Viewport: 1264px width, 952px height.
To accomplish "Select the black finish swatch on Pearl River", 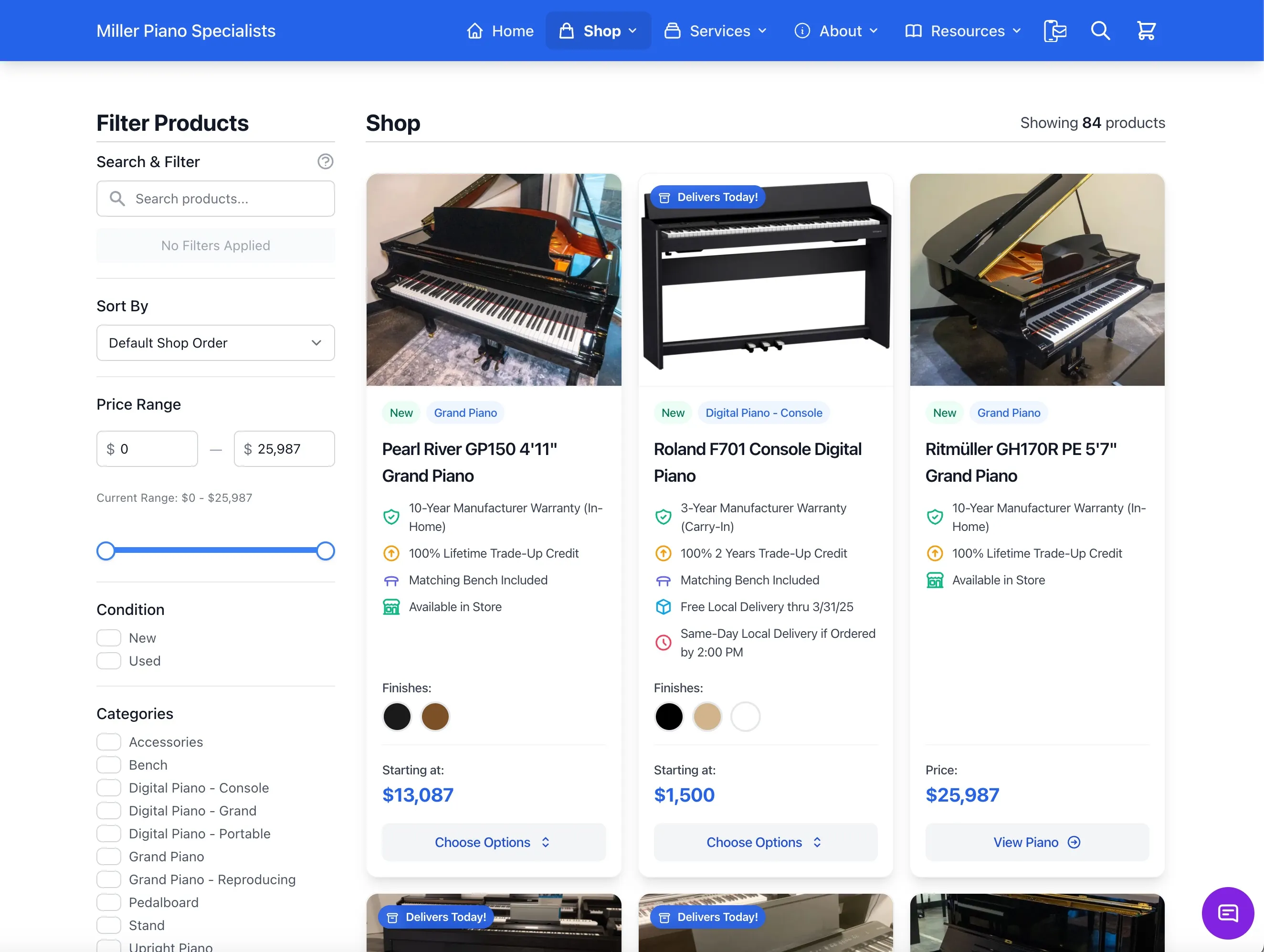I will click(x=397, y=717).
